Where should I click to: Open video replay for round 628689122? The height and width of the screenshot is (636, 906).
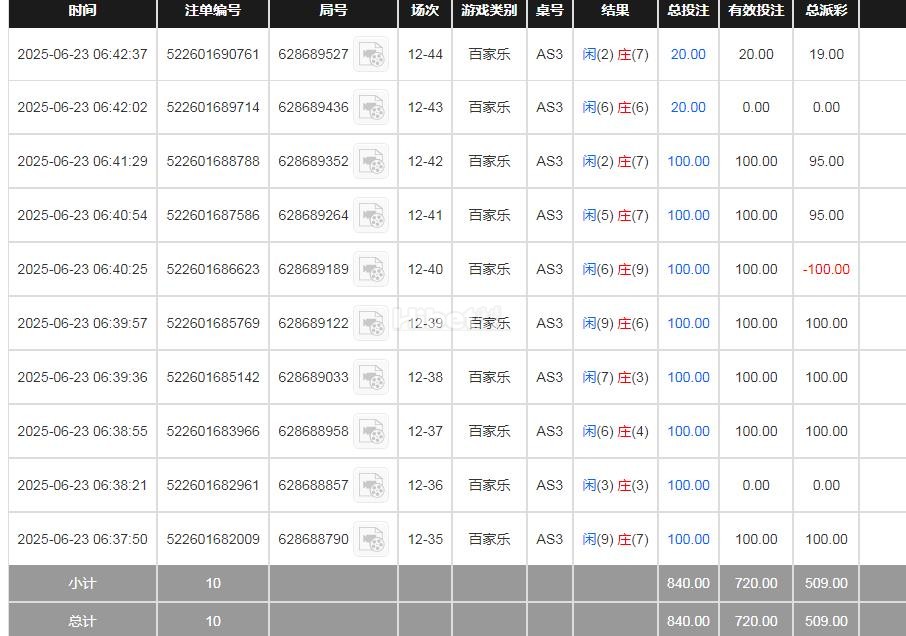point(371,324)
